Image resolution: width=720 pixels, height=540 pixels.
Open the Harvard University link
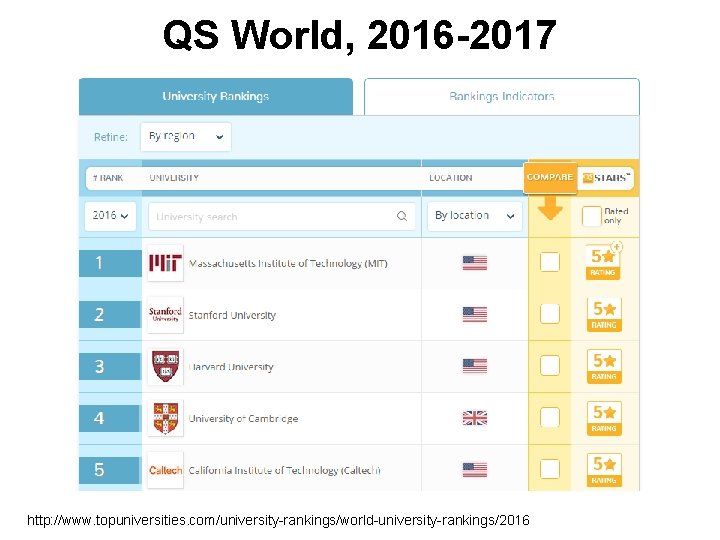[x=231, y=367]
